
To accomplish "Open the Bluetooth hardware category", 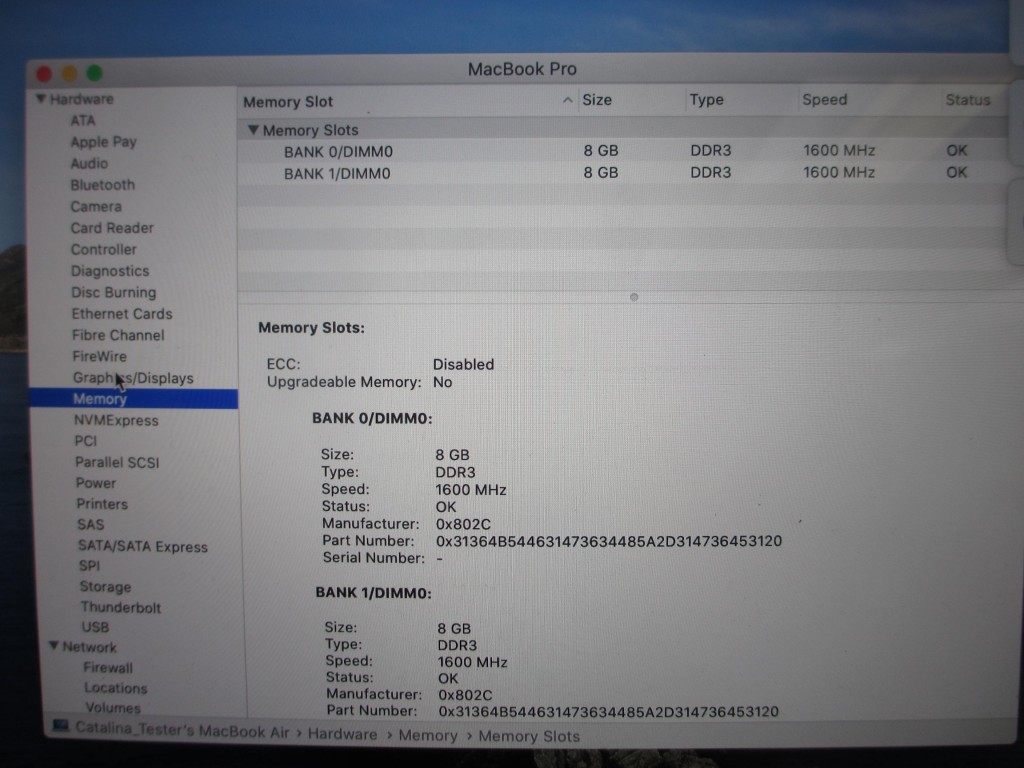I will 103,185.
